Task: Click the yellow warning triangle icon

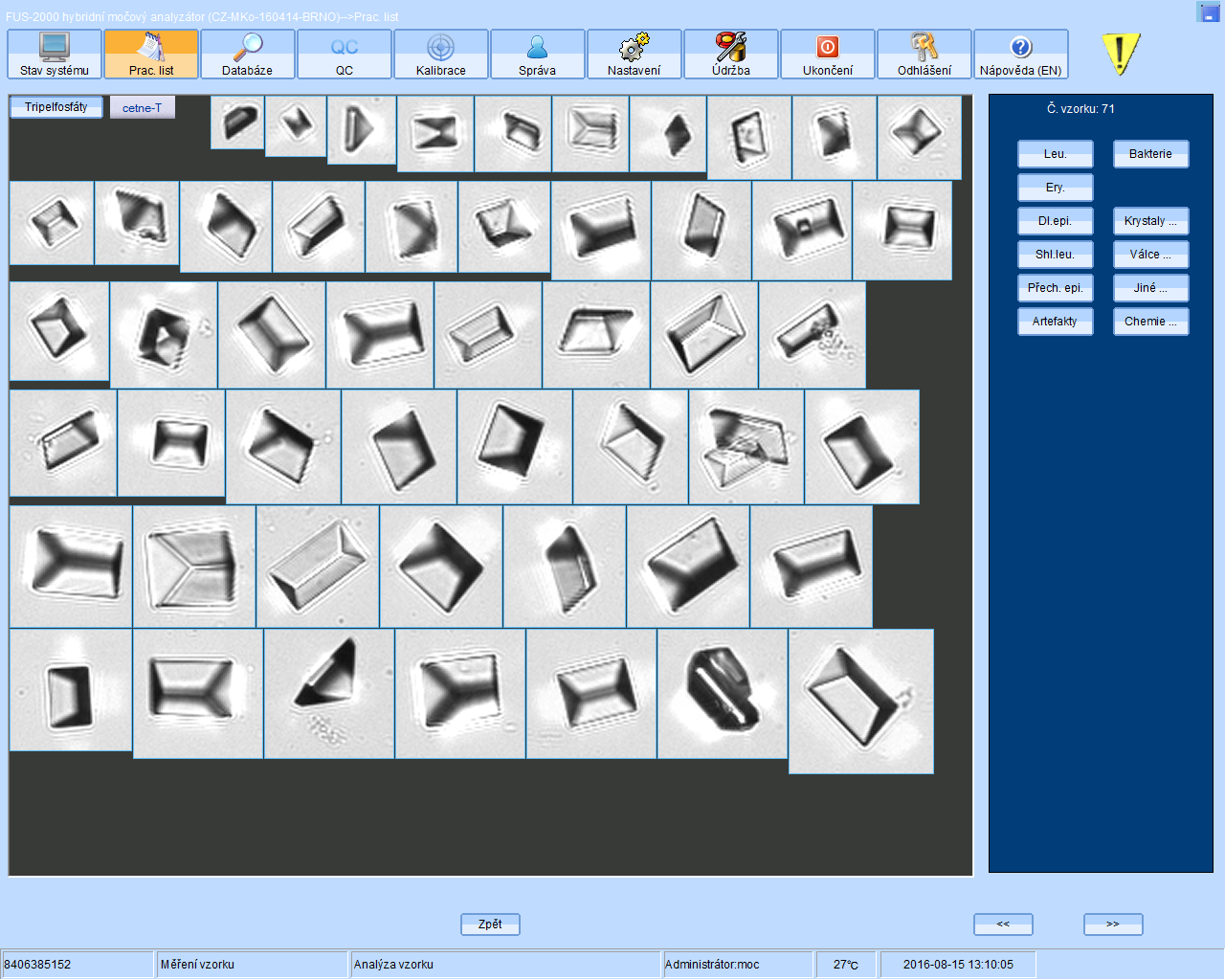Action: click(x=1121, y=54)
